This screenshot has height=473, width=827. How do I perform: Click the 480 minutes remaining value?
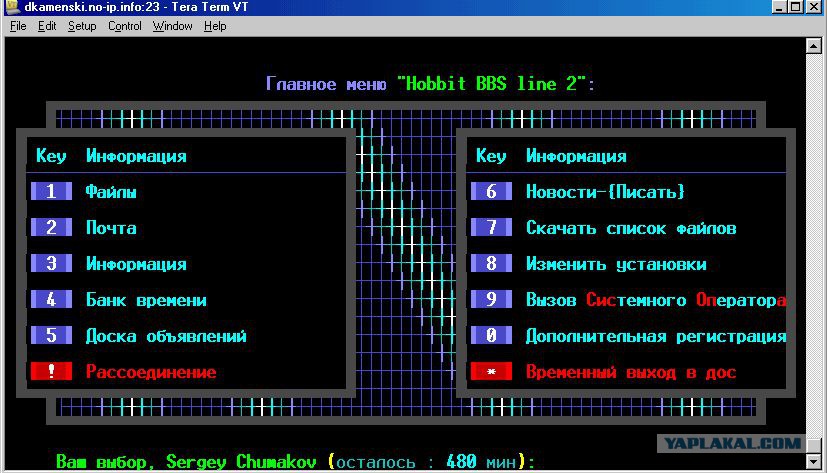(x=461, y=461)
